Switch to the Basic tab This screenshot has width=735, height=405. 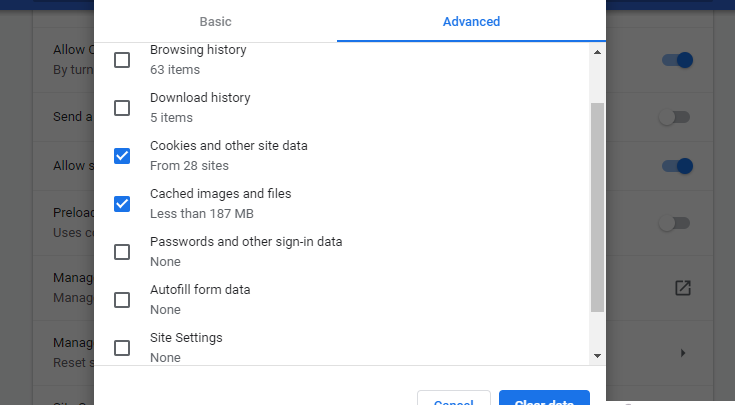[x=215, y=21]
